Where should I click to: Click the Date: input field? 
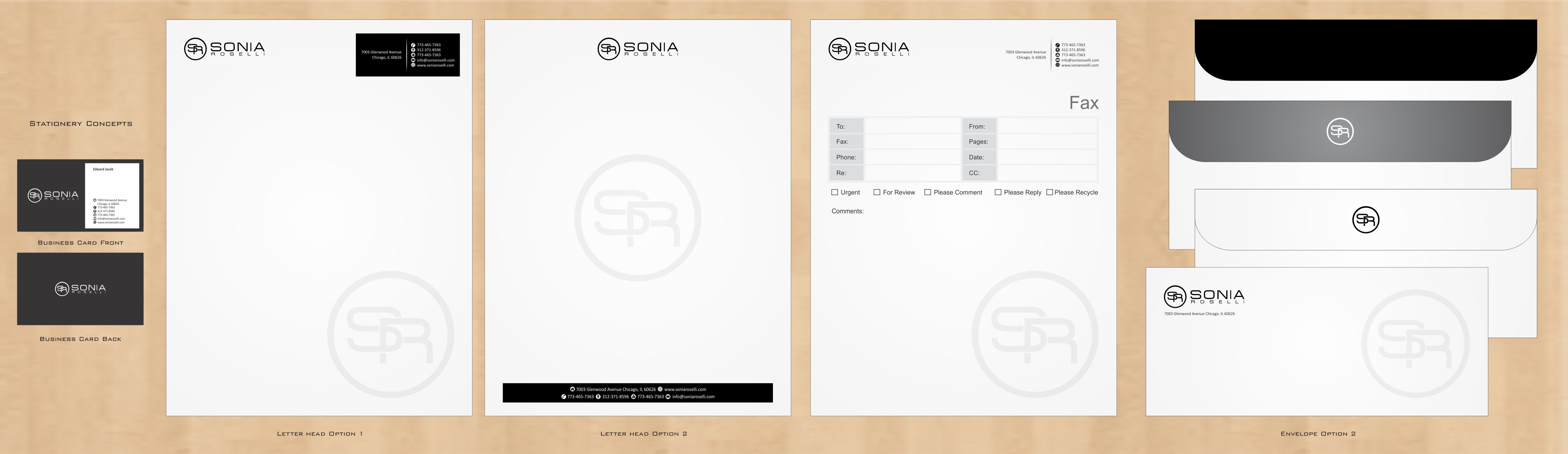1047,157
